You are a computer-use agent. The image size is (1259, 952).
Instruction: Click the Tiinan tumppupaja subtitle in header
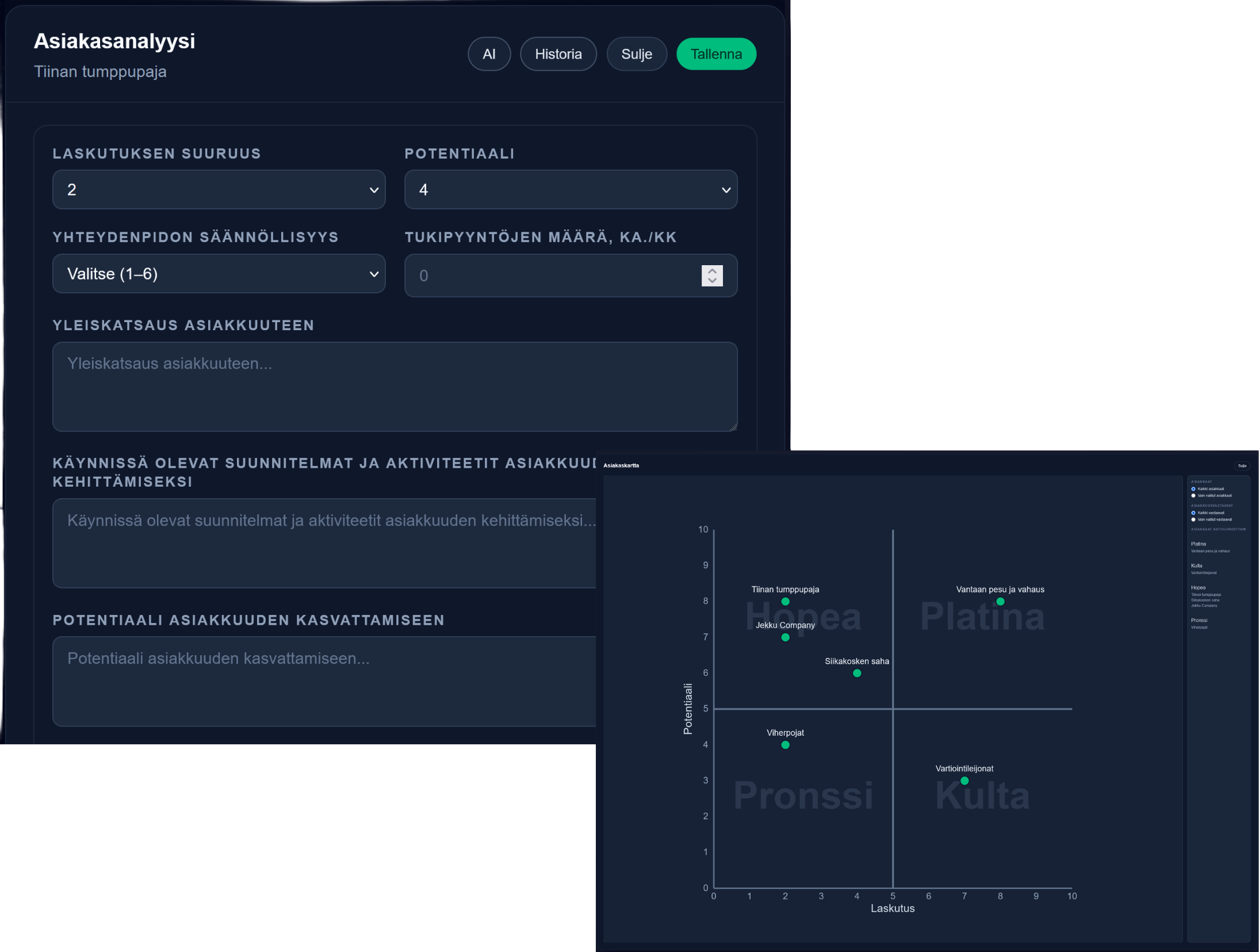(100, 71)
